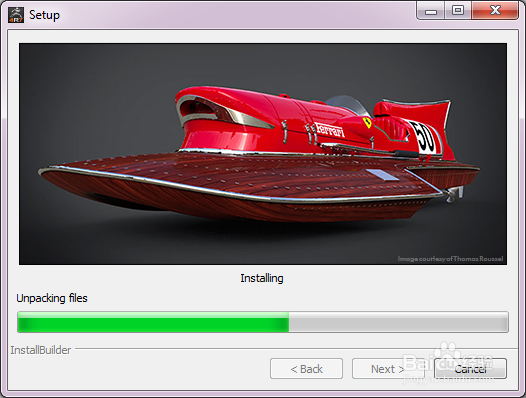Click the disabled Next button
The height and width of the screenshot is (398, 526).
click(388, 369)
